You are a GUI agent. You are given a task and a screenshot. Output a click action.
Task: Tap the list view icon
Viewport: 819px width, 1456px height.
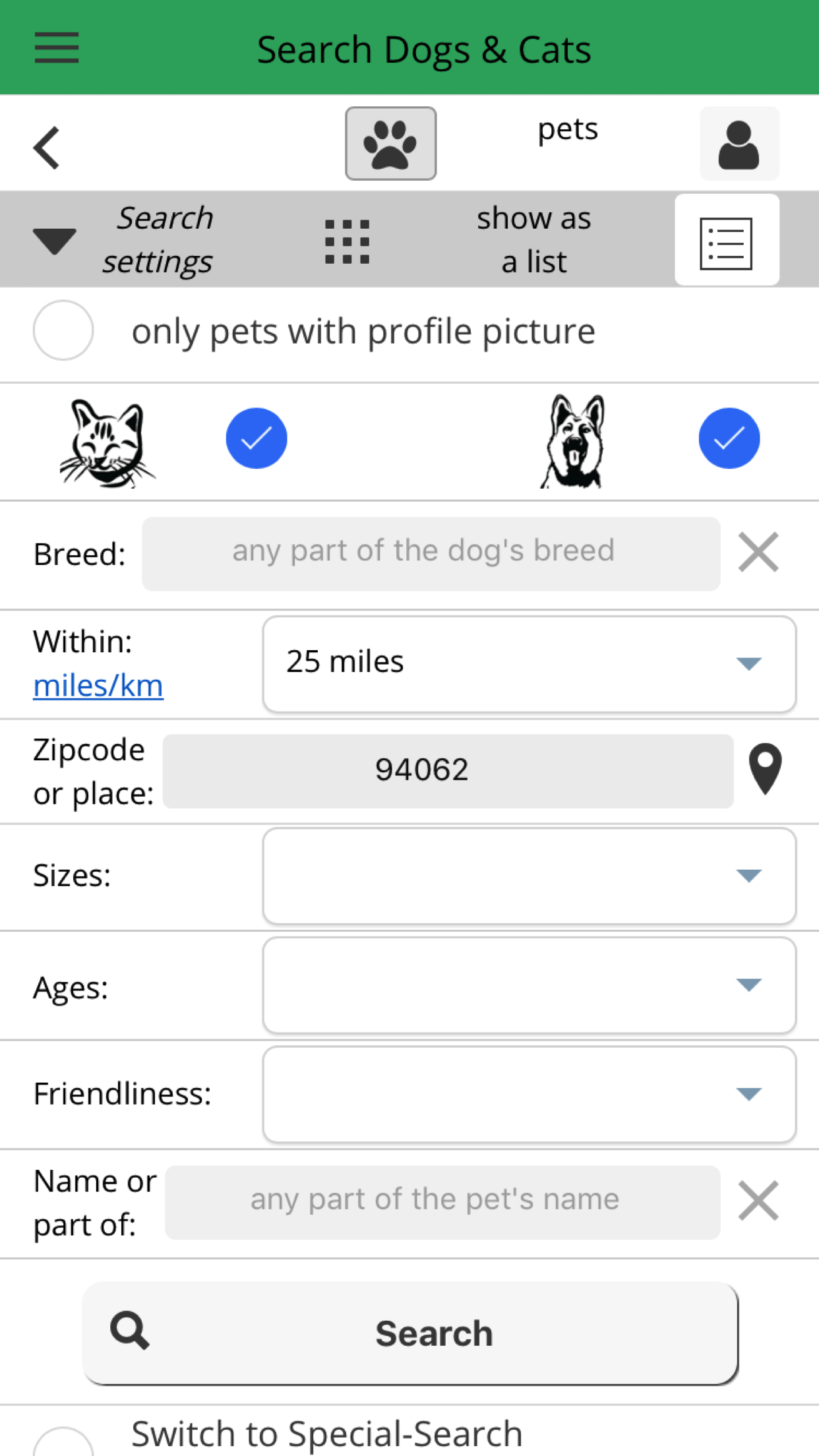[726, 241]
